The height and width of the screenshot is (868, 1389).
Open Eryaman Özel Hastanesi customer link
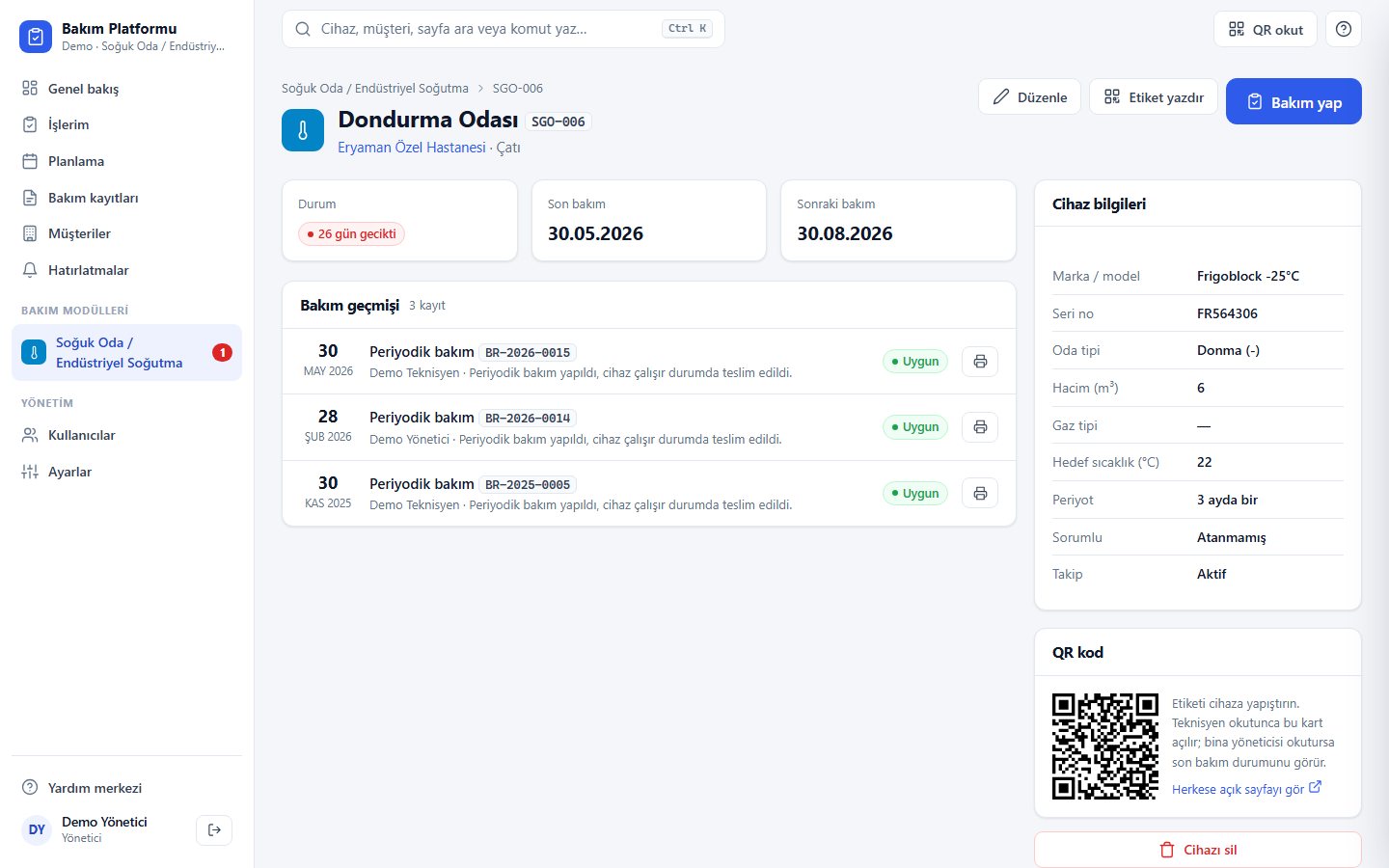point(412,148)
